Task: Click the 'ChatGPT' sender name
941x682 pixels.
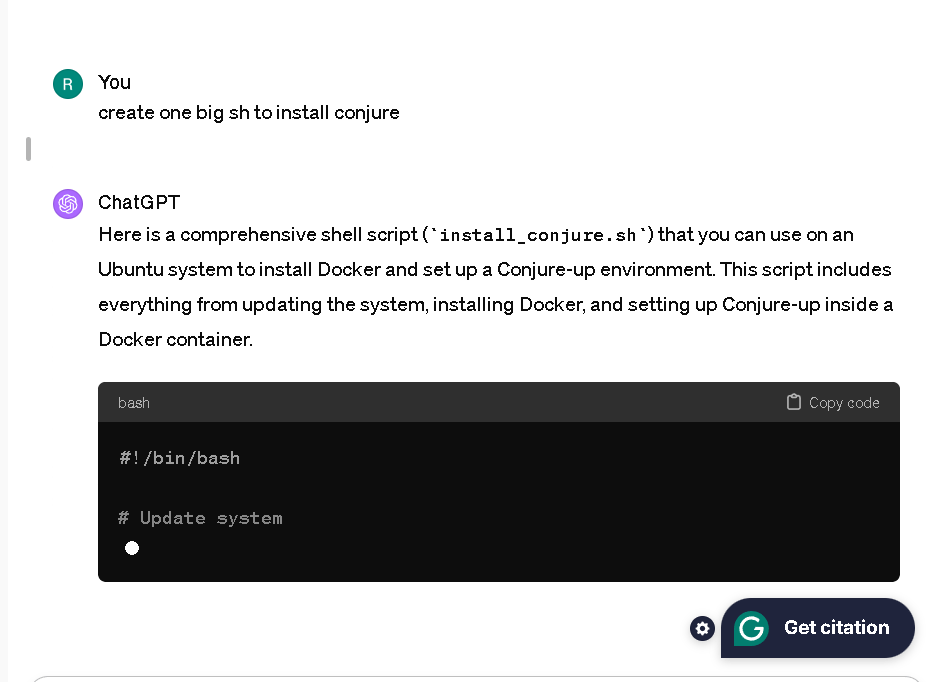Action: [139, 202]
